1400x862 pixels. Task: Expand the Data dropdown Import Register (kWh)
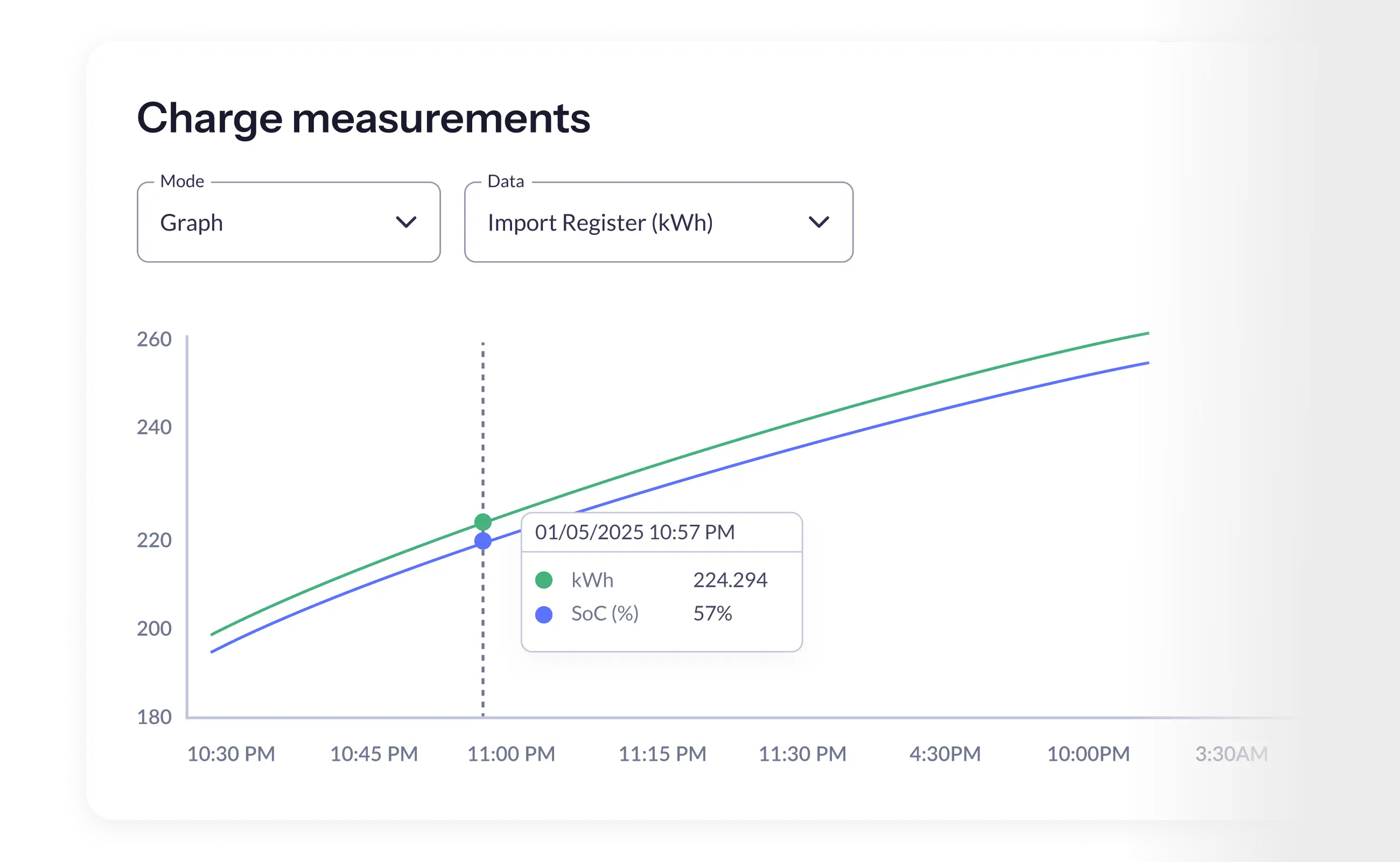click(x=659, y=223)
